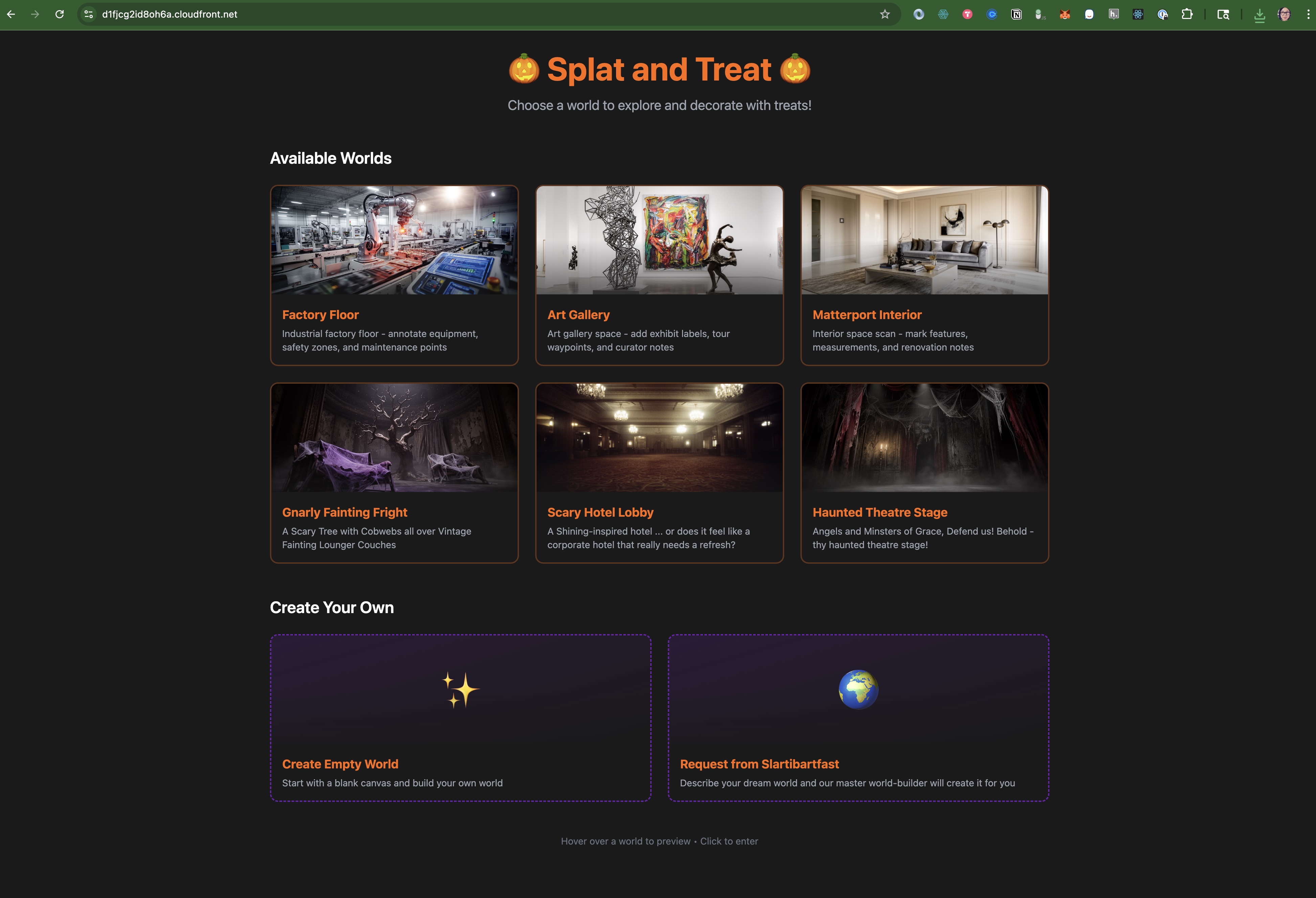Viewport: 1316px width, 898px height.
Task: View site information in the address bar
Action: (89, 14)
